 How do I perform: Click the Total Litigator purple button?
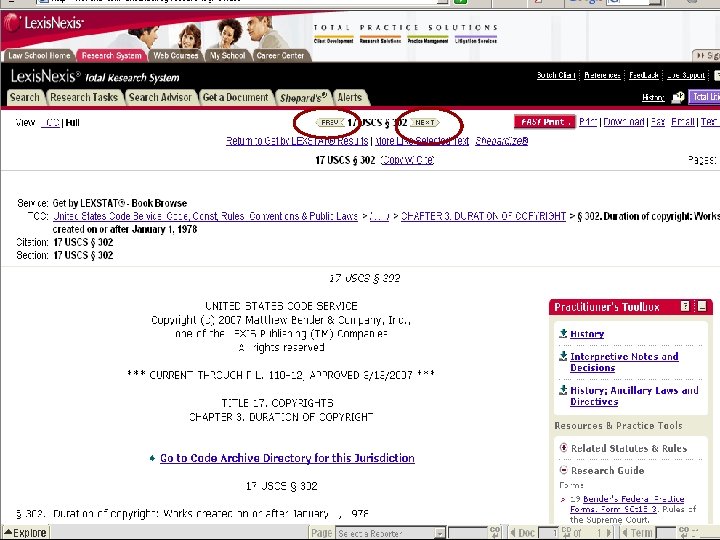[x=704, y=97]
